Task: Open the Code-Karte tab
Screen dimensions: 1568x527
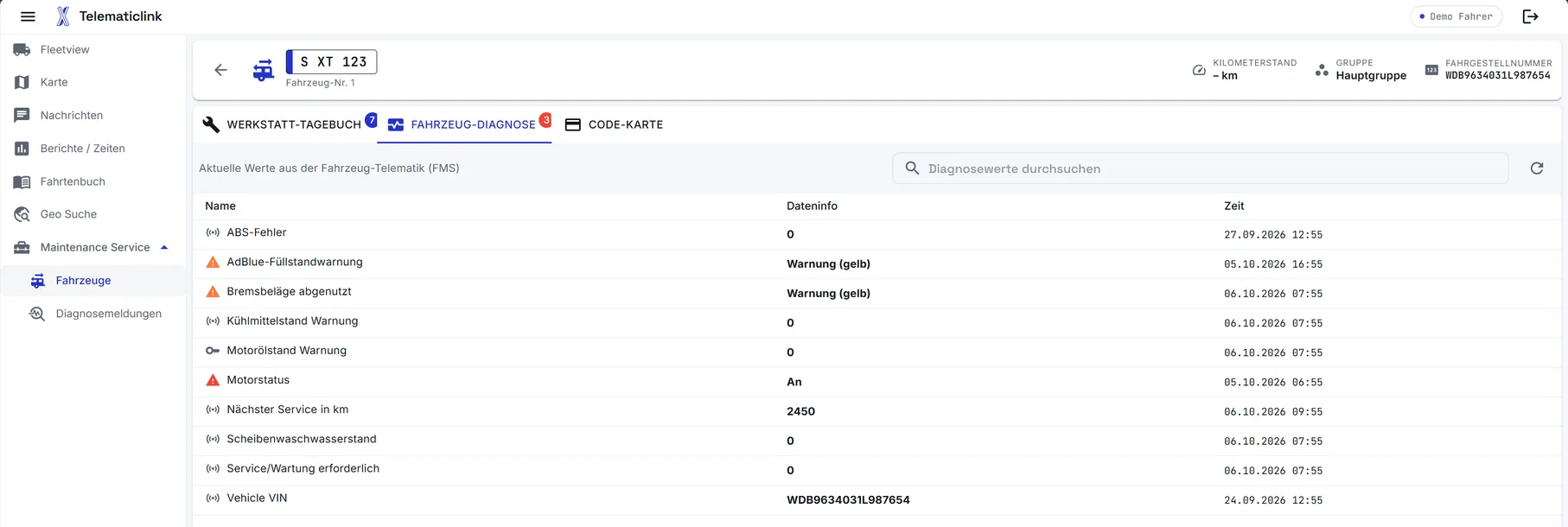Action: click(x=615, y=124)
